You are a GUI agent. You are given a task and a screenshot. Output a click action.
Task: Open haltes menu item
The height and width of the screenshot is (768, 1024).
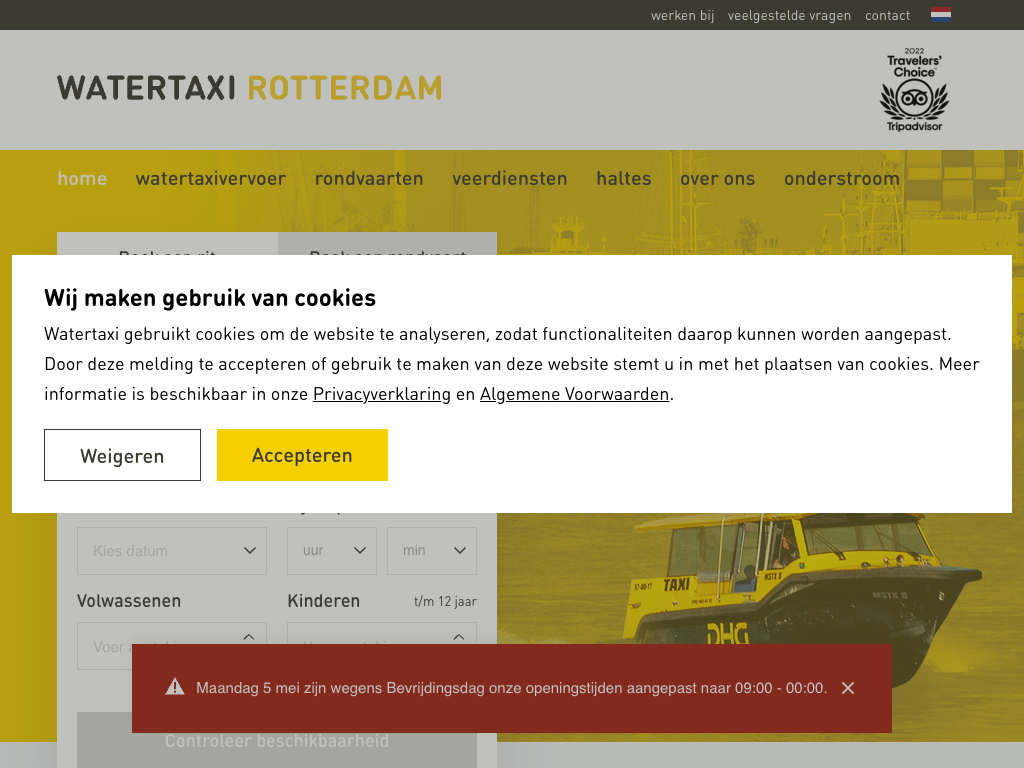coord(624,178)
